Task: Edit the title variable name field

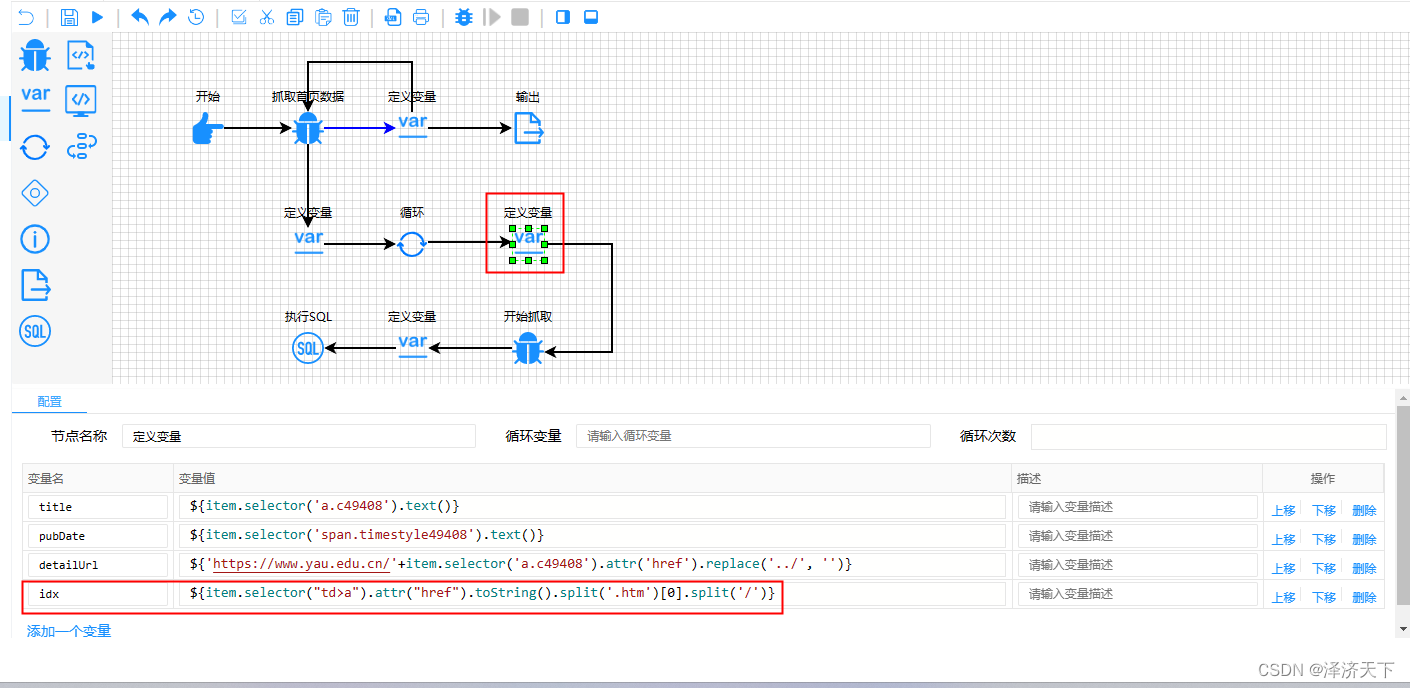Action: [98, 507]
